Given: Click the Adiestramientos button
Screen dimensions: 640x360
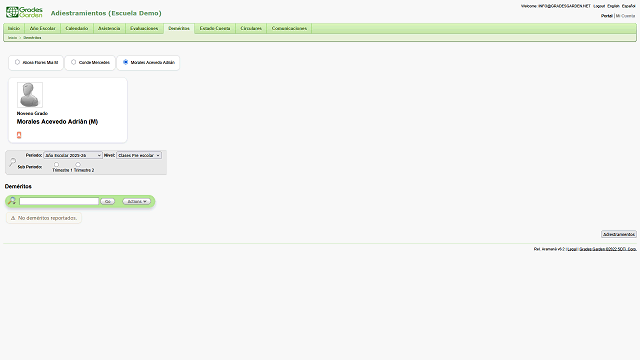Looking at the screenshot, I should point(619,234).
